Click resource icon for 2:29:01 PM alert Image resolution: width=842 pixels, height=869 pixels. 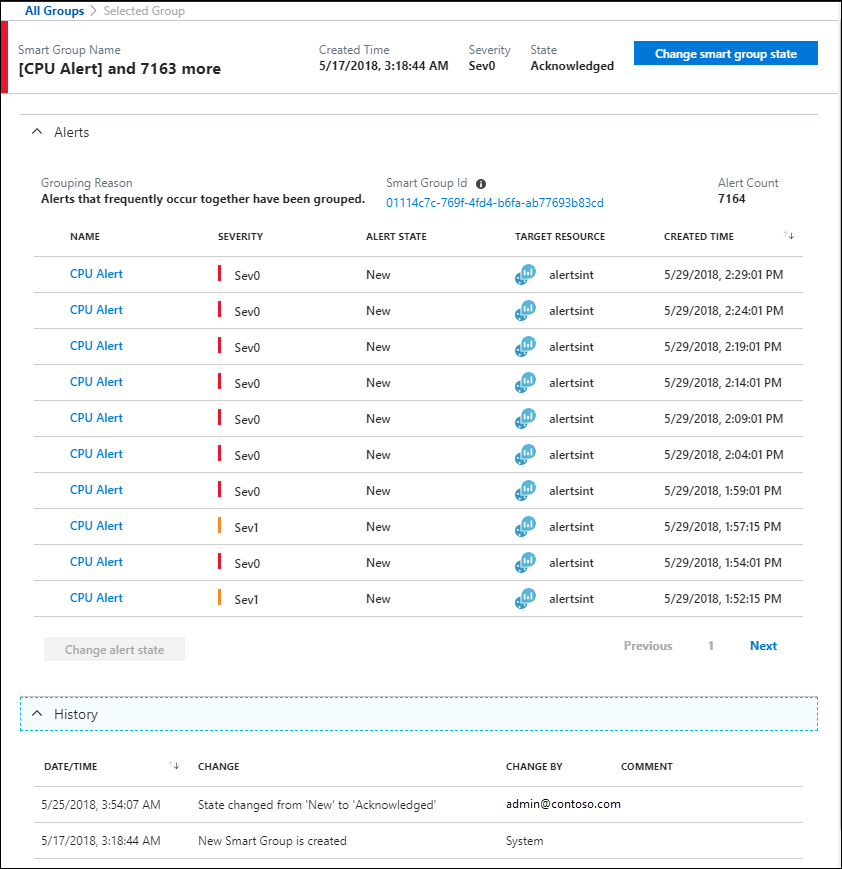(x=525, y=274)
